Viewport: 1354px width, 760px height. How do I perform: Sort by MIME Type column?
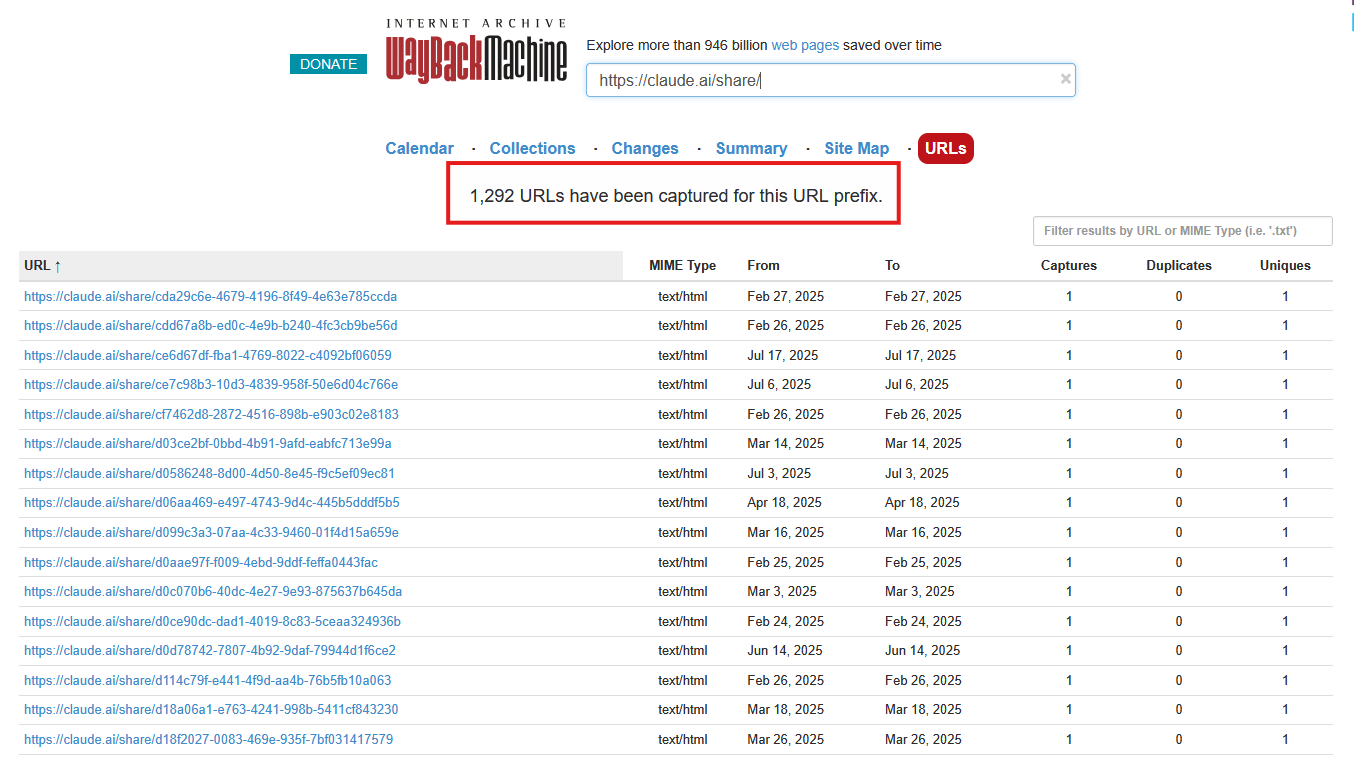(683, 266)
